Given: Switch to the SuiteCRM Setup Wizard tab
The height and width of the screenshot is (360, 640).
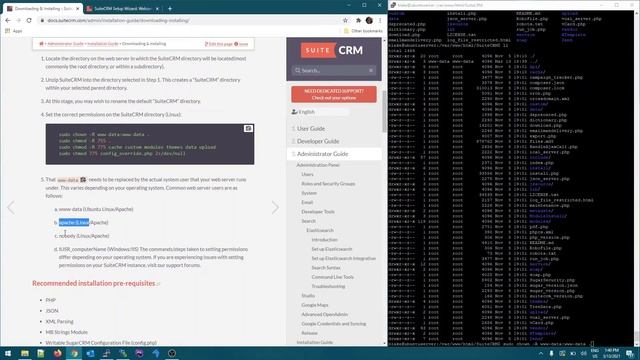Looking at the screenshot, I should tap(122, 8).
